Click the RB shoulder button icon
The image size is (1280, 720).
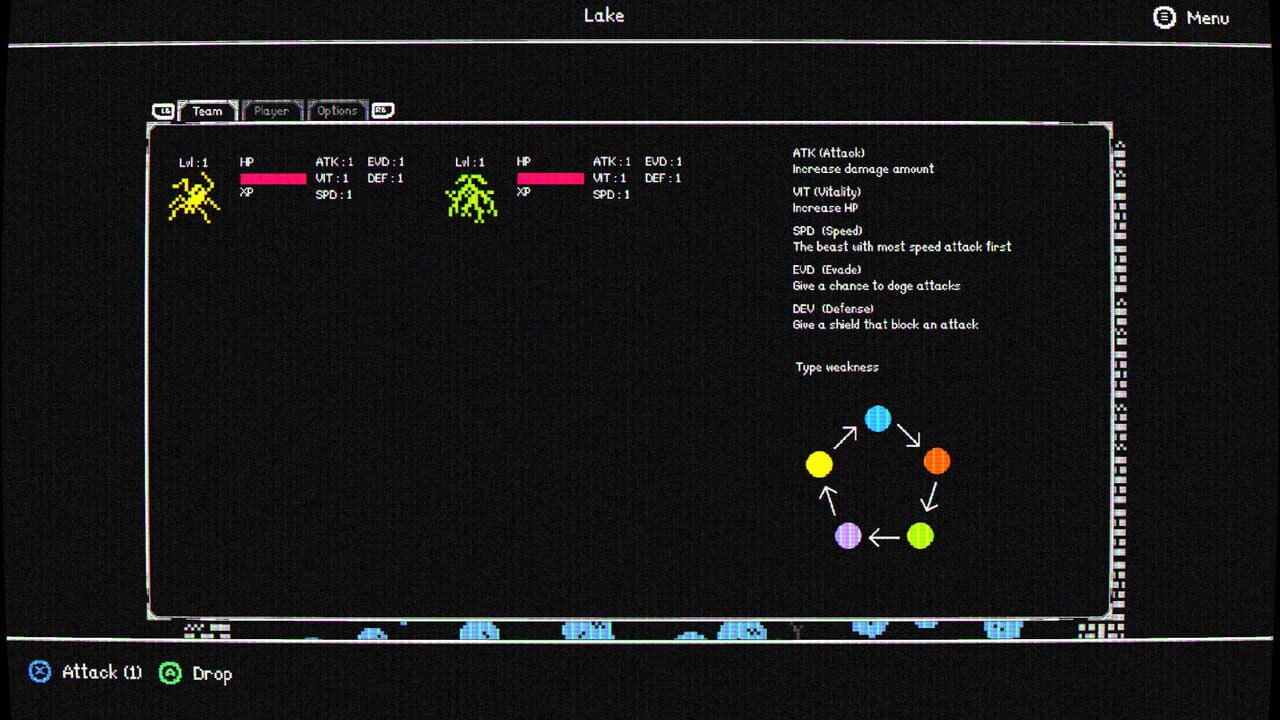383,111
